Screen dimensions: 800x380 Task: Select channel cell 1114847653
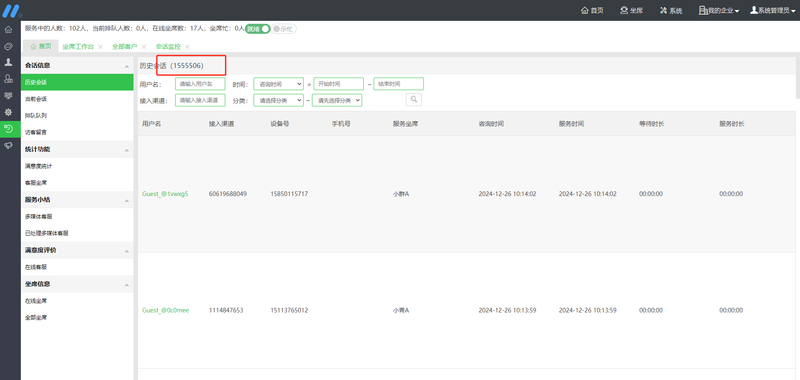pos(226,310)
